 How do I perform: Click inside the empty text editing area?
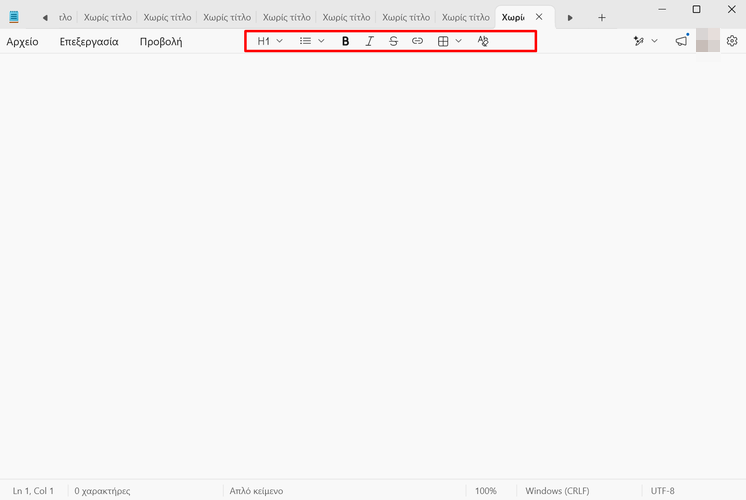(373, 266)
